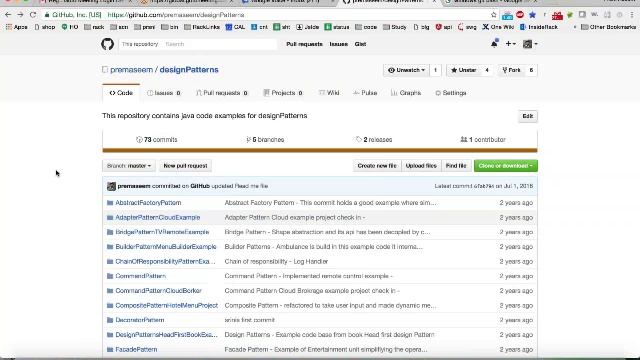Screen dimensions: 640x360
Task: Open Chrome three-dot menu
Action: (x=632, y=15)
